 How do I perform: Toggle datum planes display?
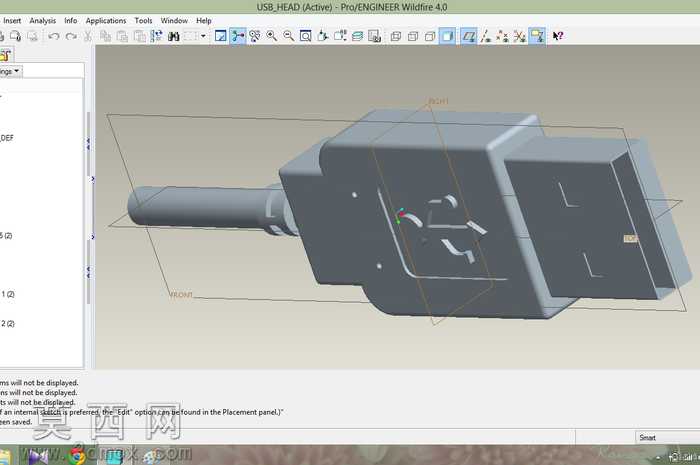click(x=468, y=36)
